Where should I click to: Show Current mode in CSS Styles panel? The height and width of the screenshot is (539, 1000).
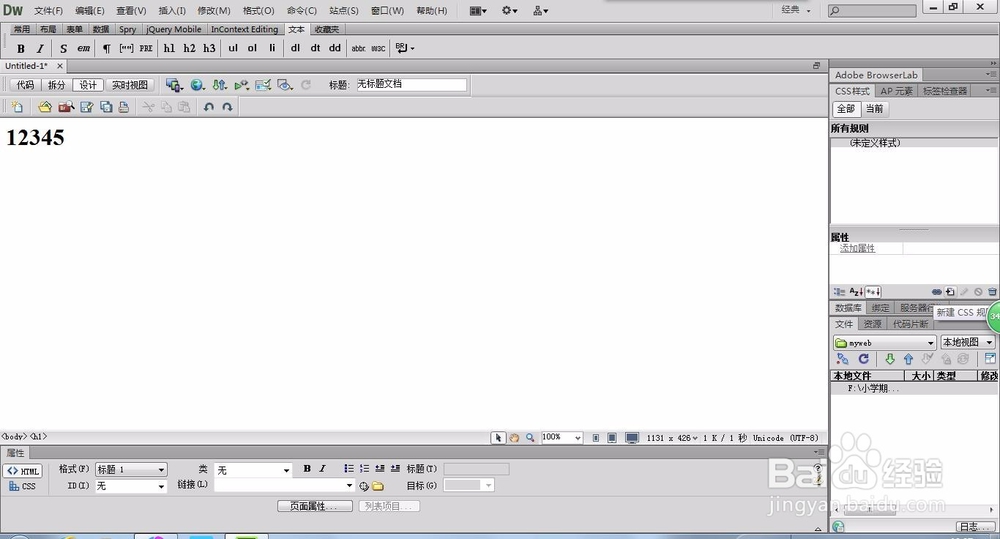pos(874,109)
